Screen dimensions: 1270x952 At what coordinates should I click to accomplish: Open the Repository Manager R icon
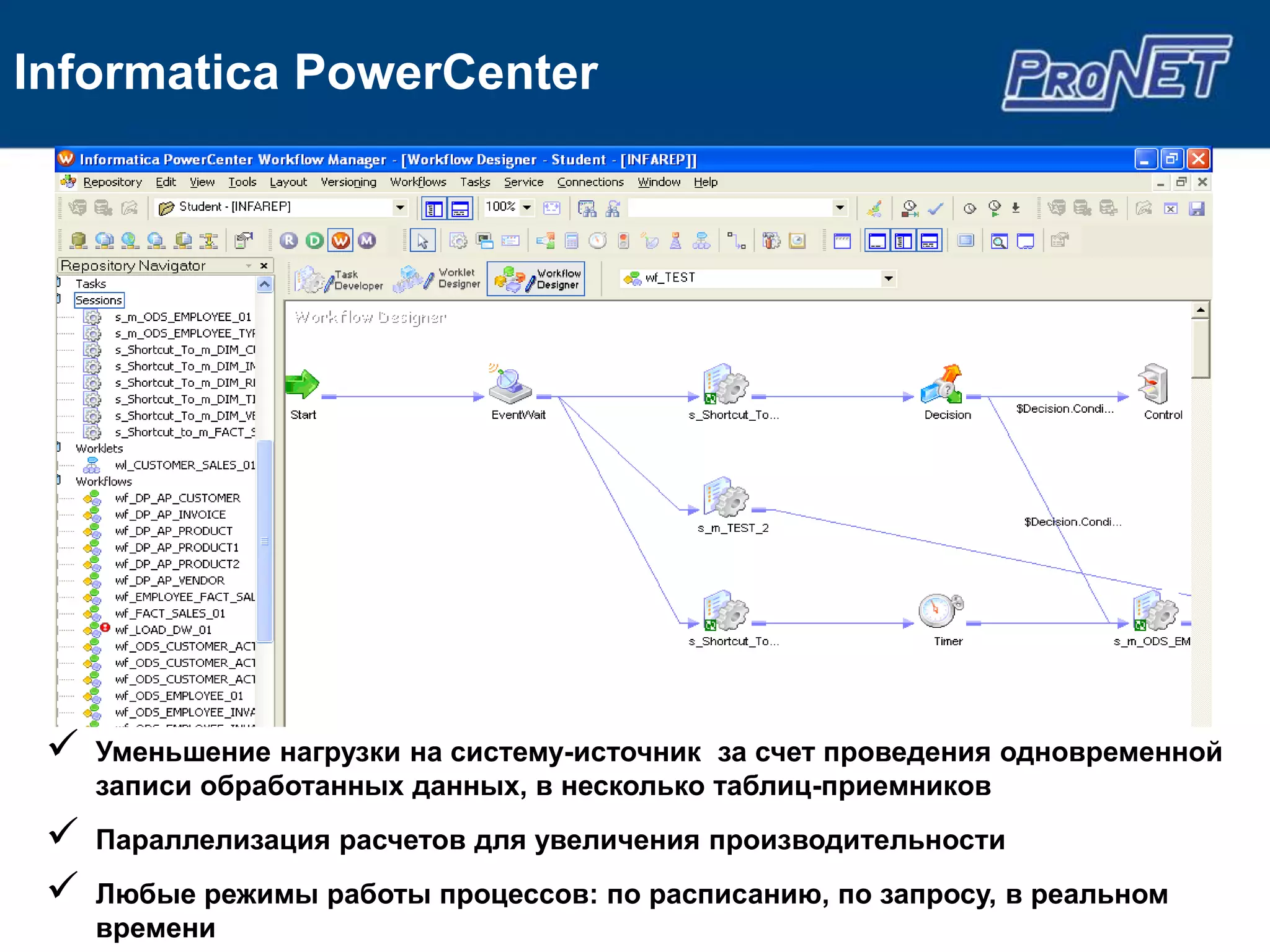(x=288, y=240)
